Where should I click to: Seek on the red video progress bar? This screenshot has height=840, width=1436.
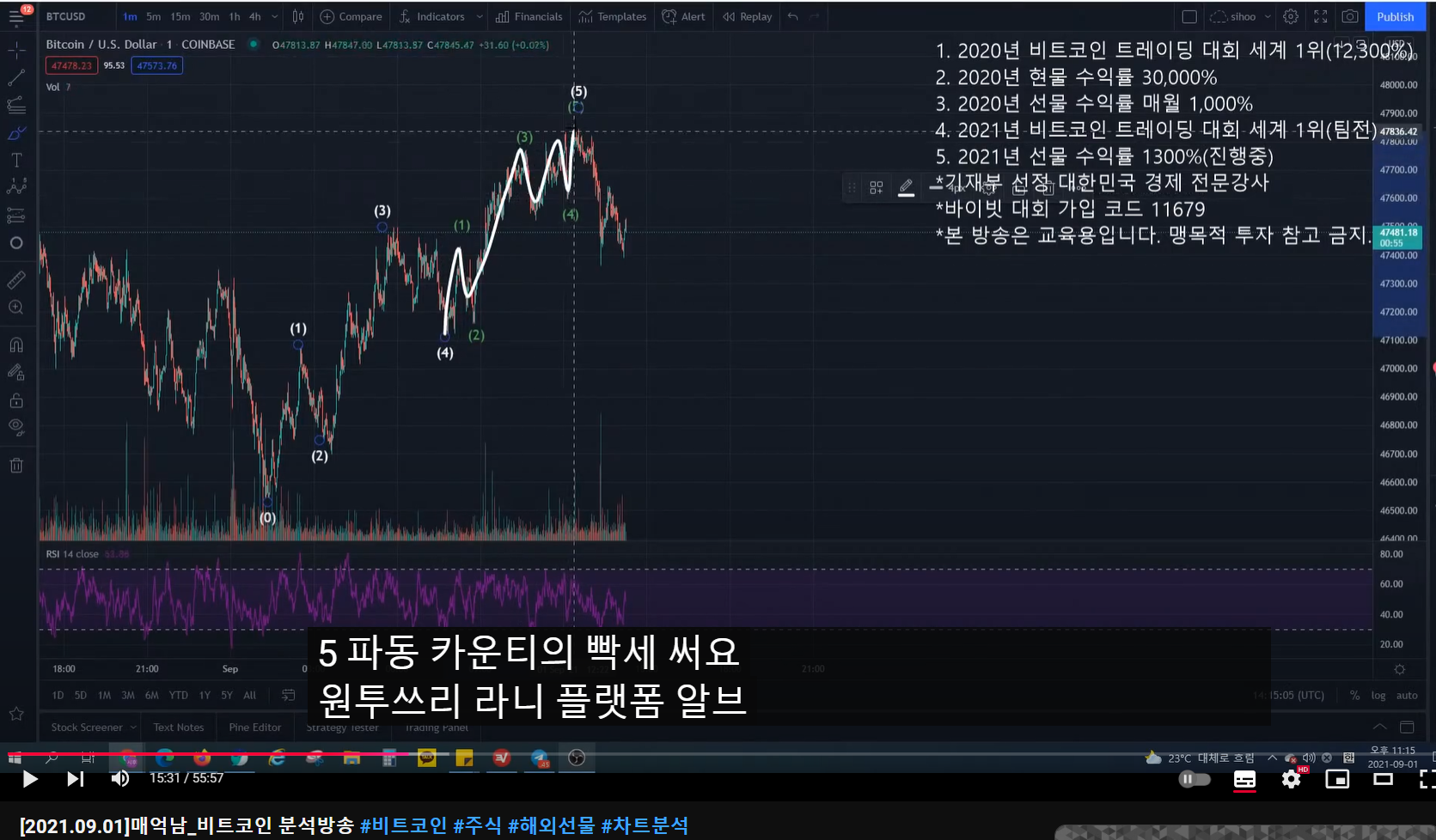[x=718, y=754]
